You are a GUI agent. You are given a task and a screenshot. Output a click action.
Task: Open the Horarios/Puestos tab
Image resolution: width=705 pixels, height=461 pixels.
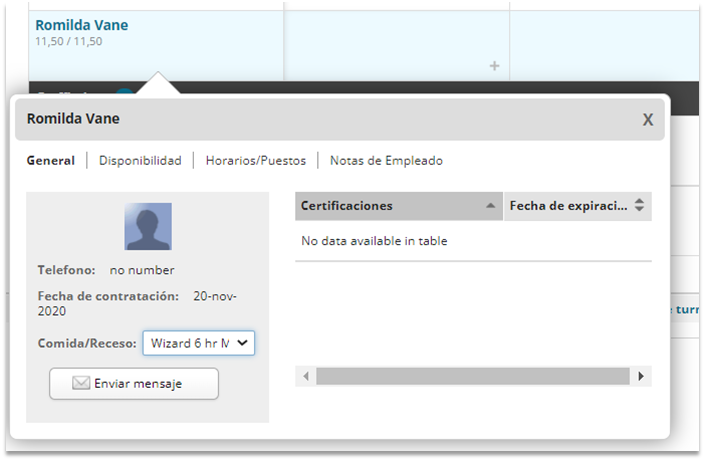pyautogui.click(x=256, y=161)
